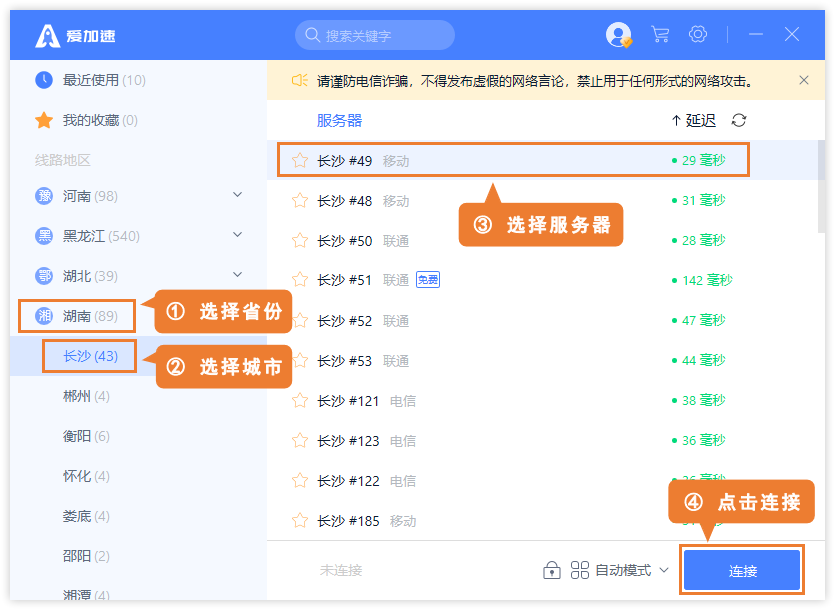This screenshot has width=835, height=610.
Task: Click the shopping cart icon
Action: point(660,35)
